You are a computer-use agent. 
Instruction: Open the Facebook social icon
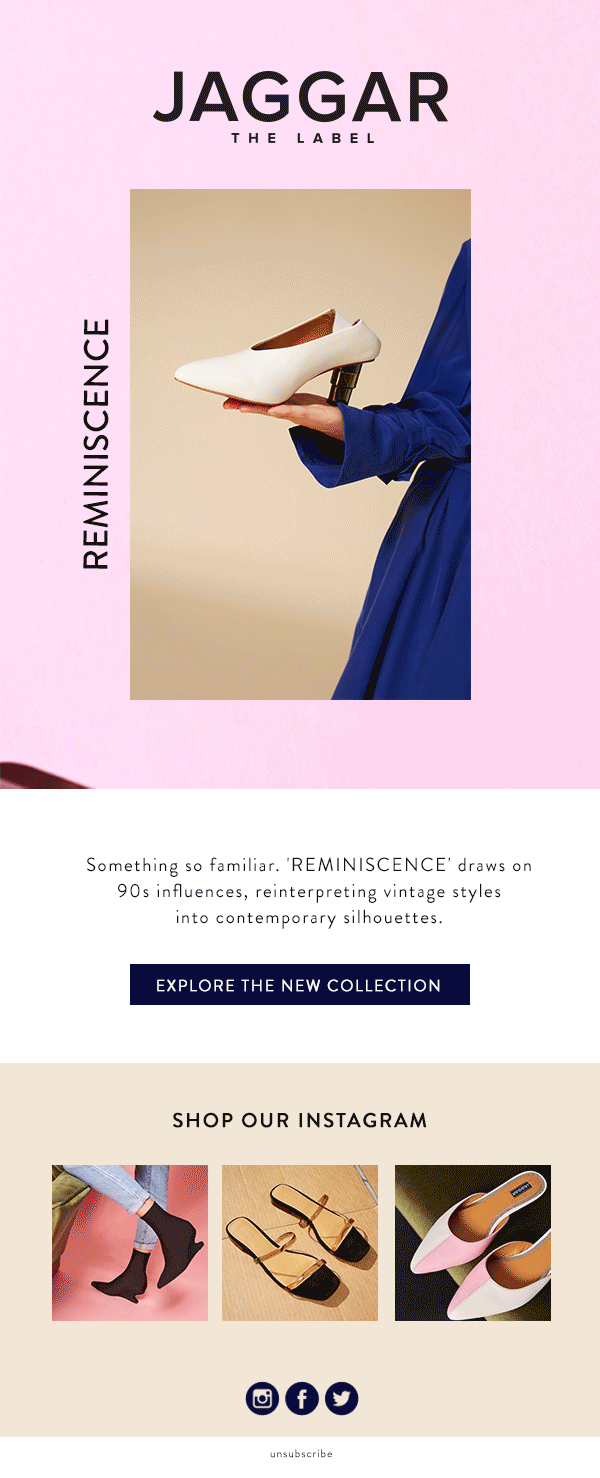302,1398
